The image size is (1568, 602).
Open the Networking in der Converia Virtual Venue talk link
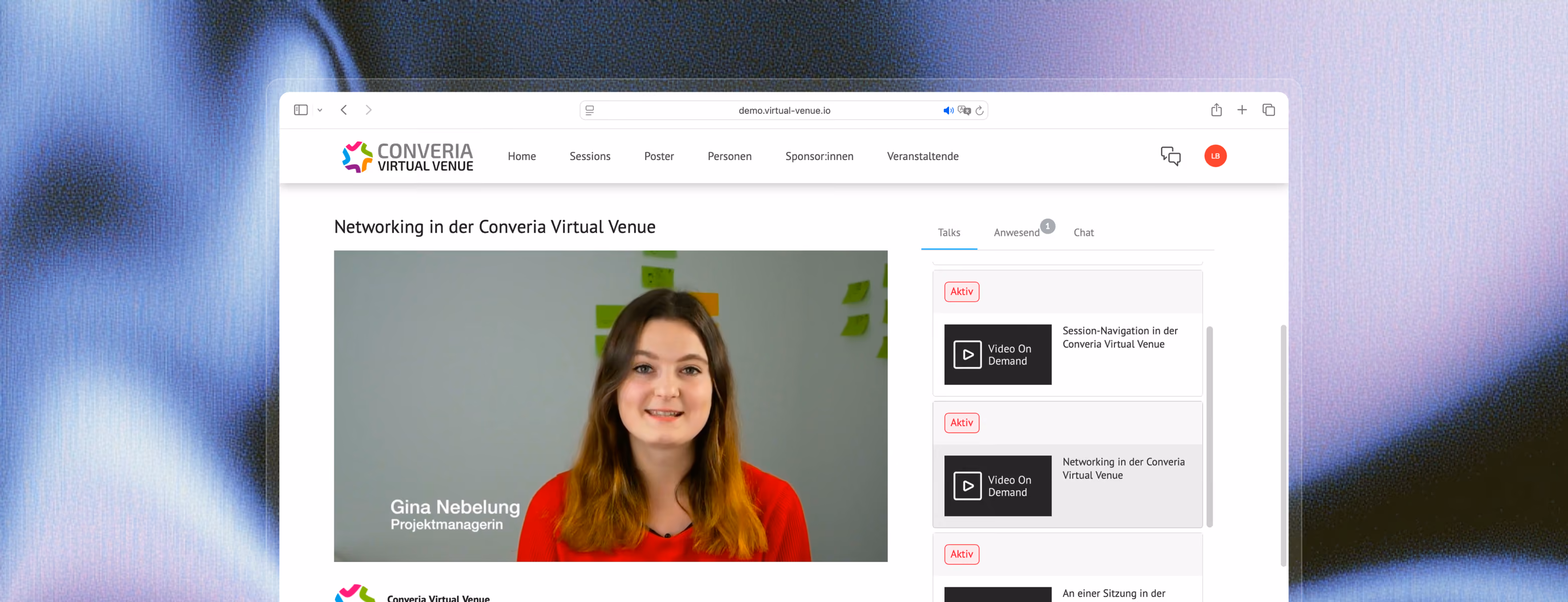tap(1124, 469)
